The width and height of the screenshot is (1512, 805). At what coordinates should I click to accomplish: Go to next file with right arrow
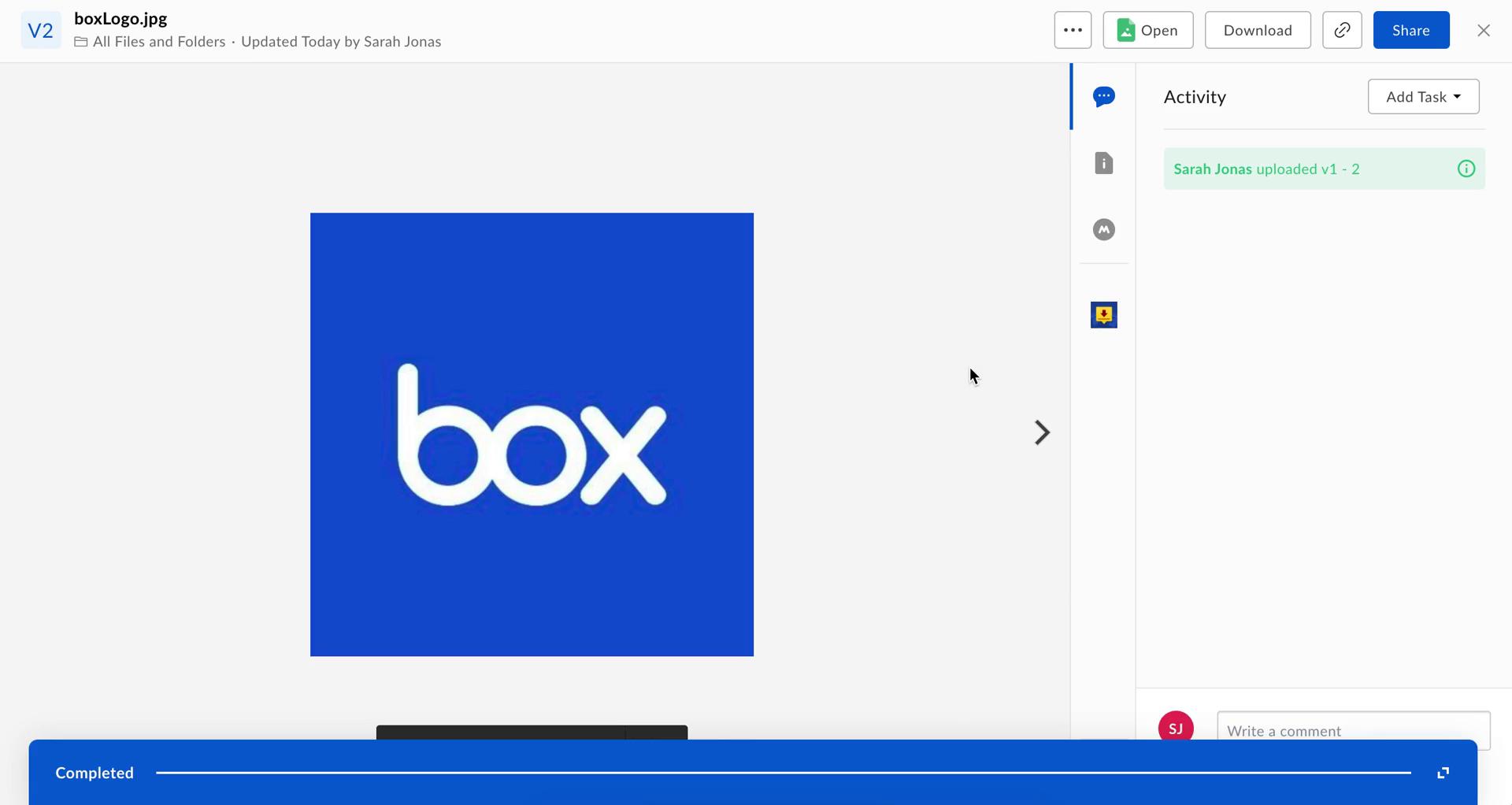click(1042, 432)
